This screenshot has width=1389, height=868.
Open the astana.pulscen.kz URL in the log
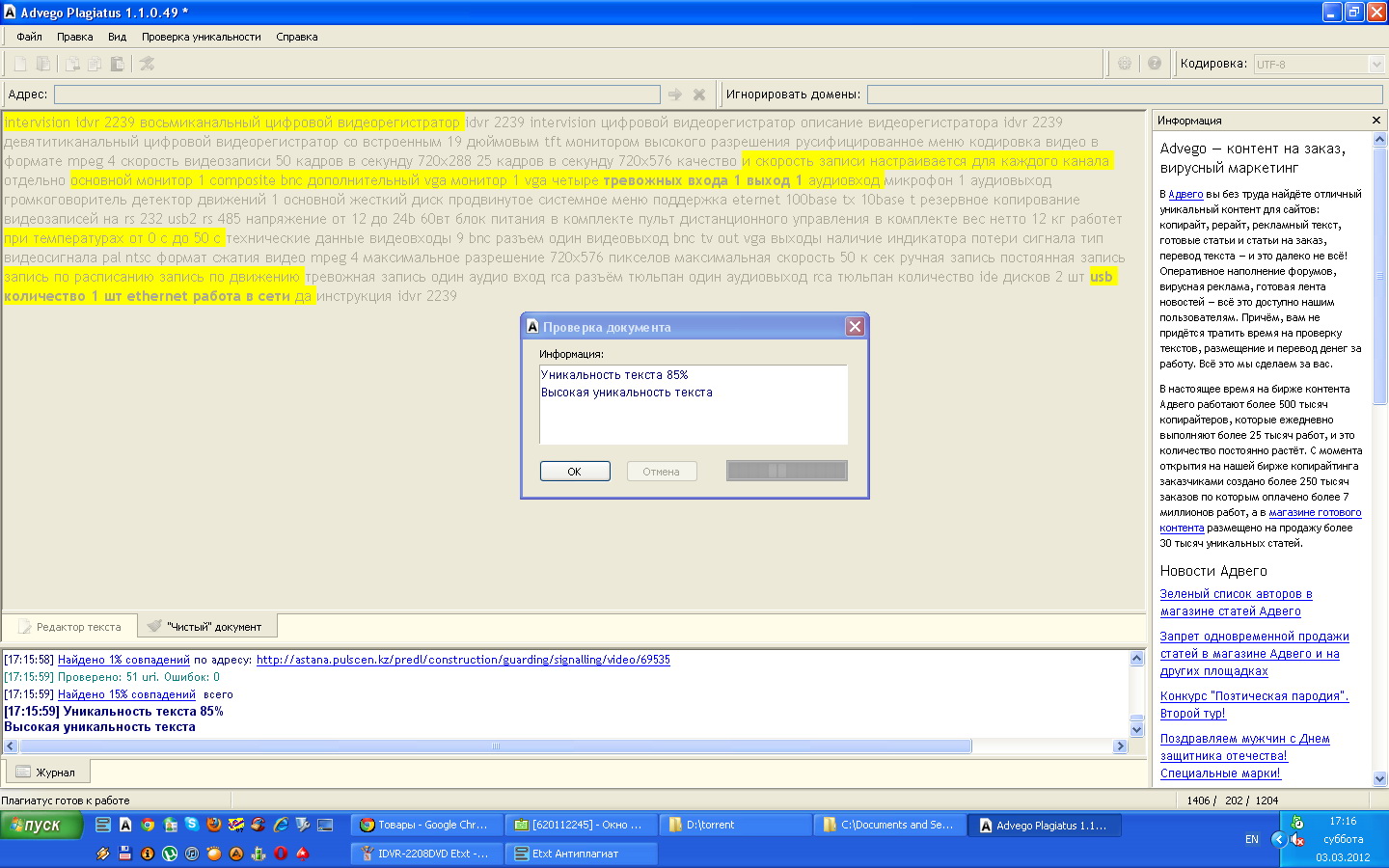tap(463, 660)
